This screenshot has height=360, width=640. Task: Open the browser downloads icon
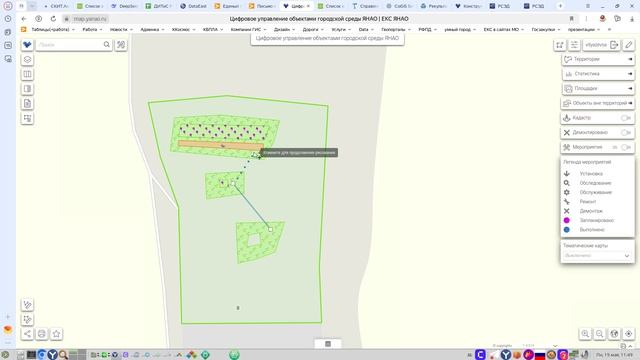point(632,19)
